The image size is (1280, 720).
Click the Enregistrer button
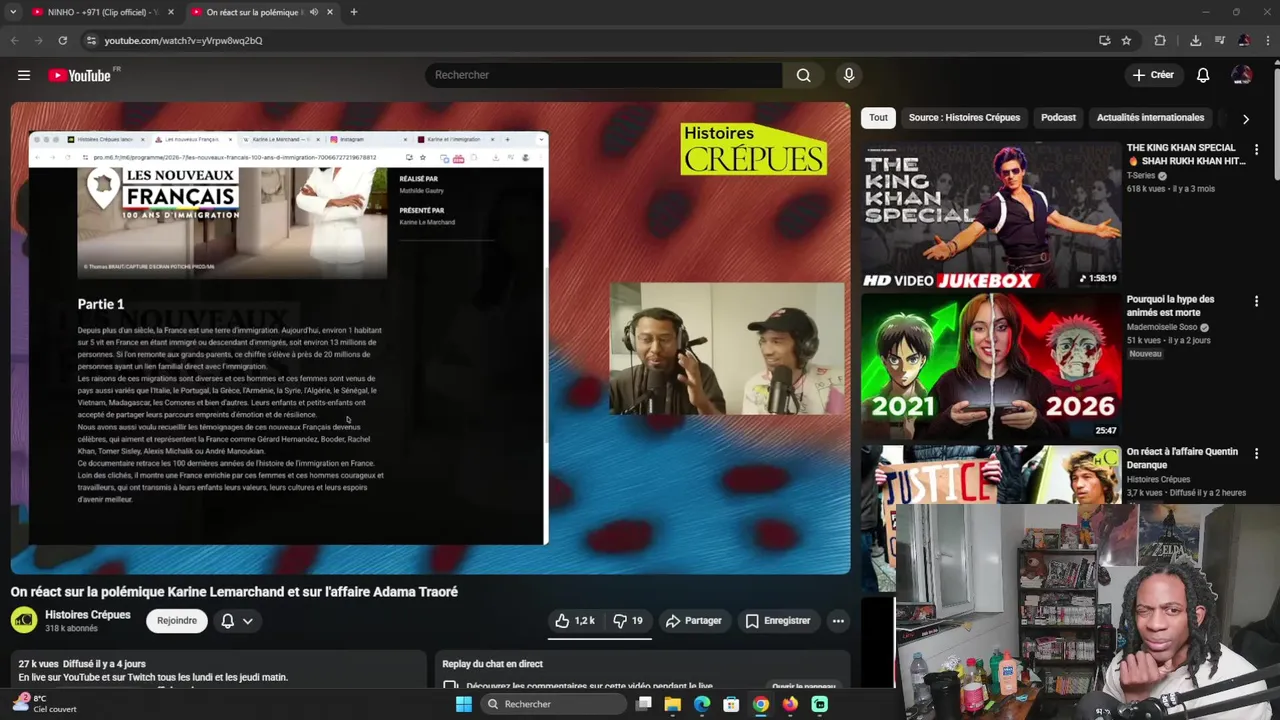click(778, 621)
